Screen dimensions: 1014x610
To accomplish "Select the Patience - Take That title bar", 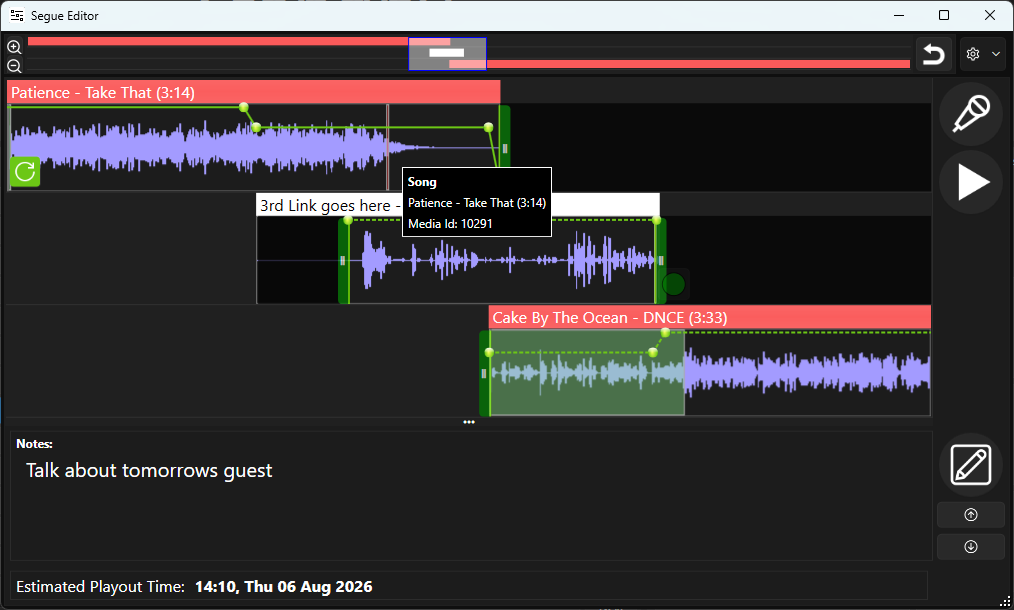I will pos(254,92).
